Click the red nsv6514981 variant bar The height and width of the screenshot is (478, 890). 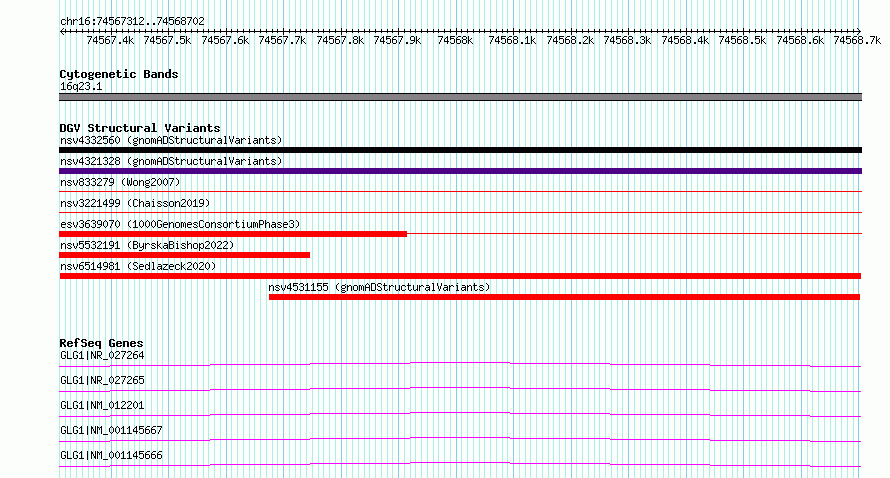[x=460, y=276]
